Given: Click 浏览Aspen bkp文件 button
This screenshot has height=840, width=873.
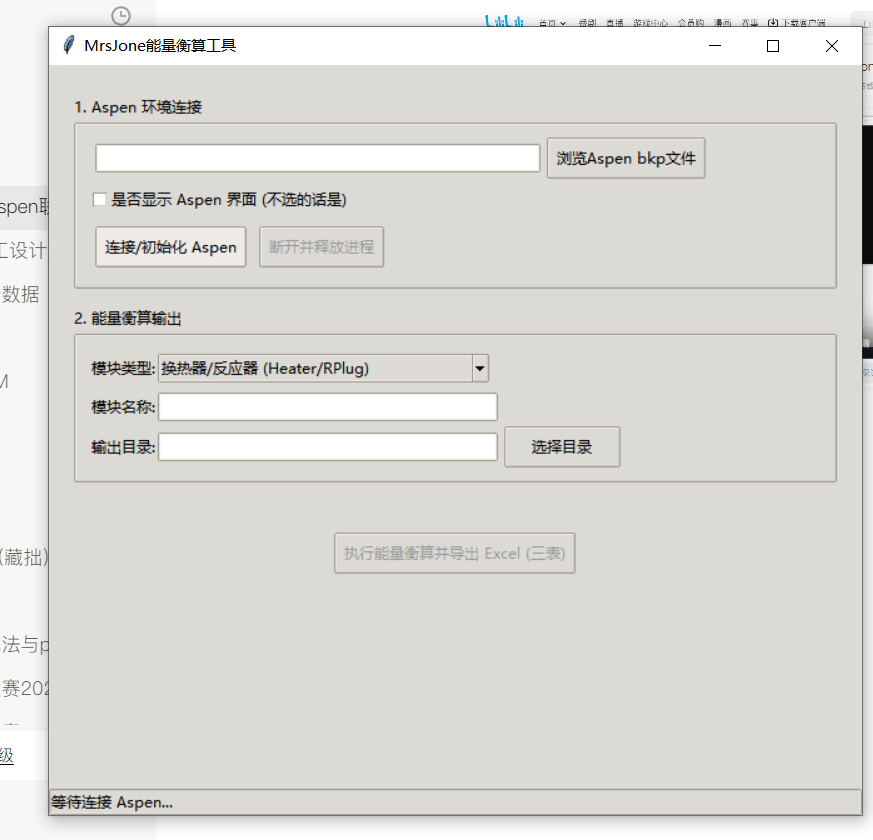Looking at the screenshot, I should coord(626,158).
